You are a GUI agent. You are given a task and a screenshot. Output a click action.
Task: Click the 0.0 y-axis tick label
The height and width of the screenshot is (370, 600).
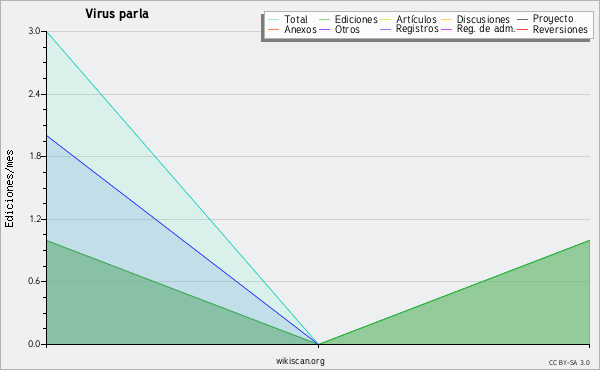[34, 344]
